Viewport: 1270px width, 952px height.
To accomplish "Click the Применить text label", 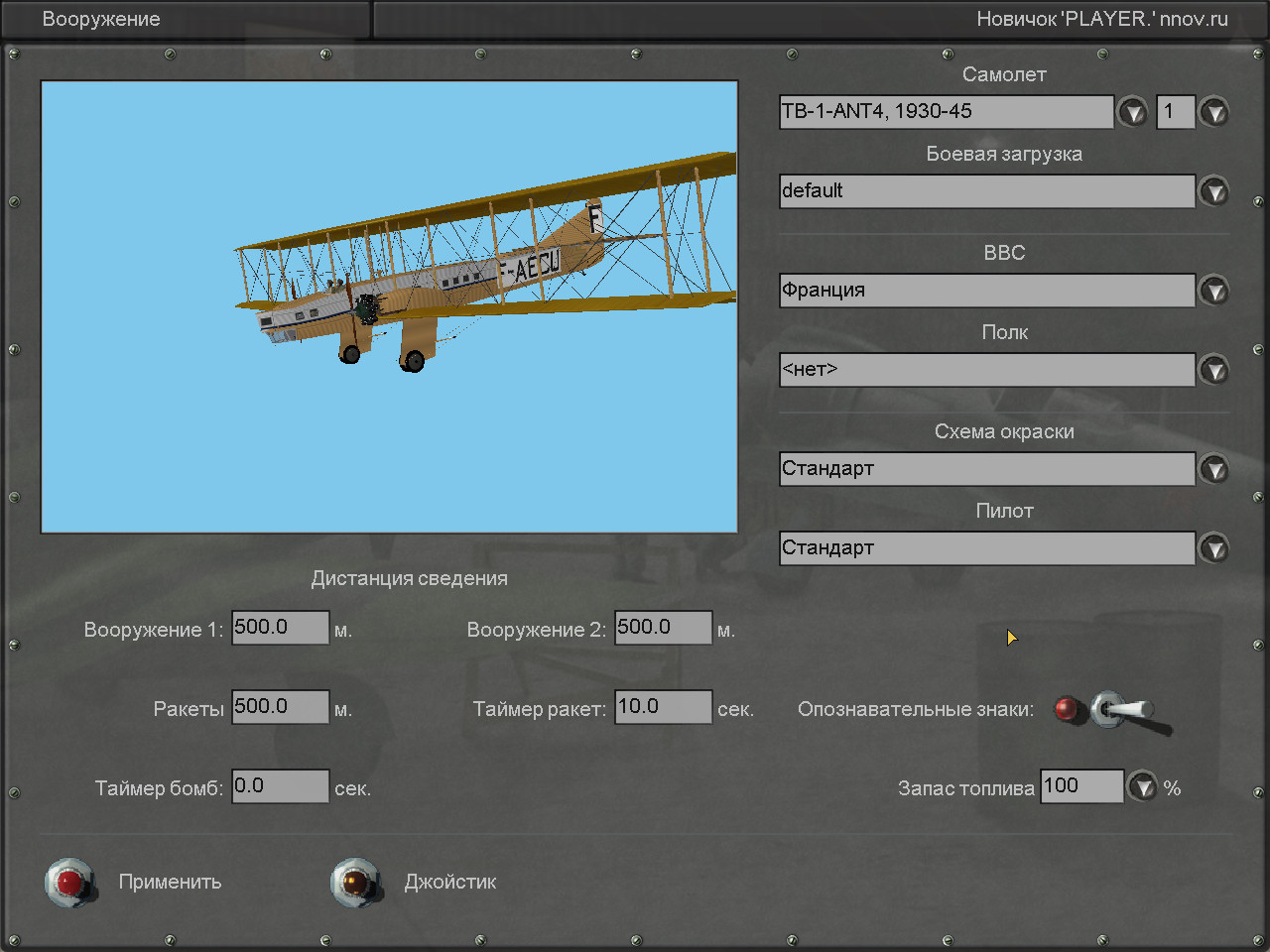I will 170,882.
